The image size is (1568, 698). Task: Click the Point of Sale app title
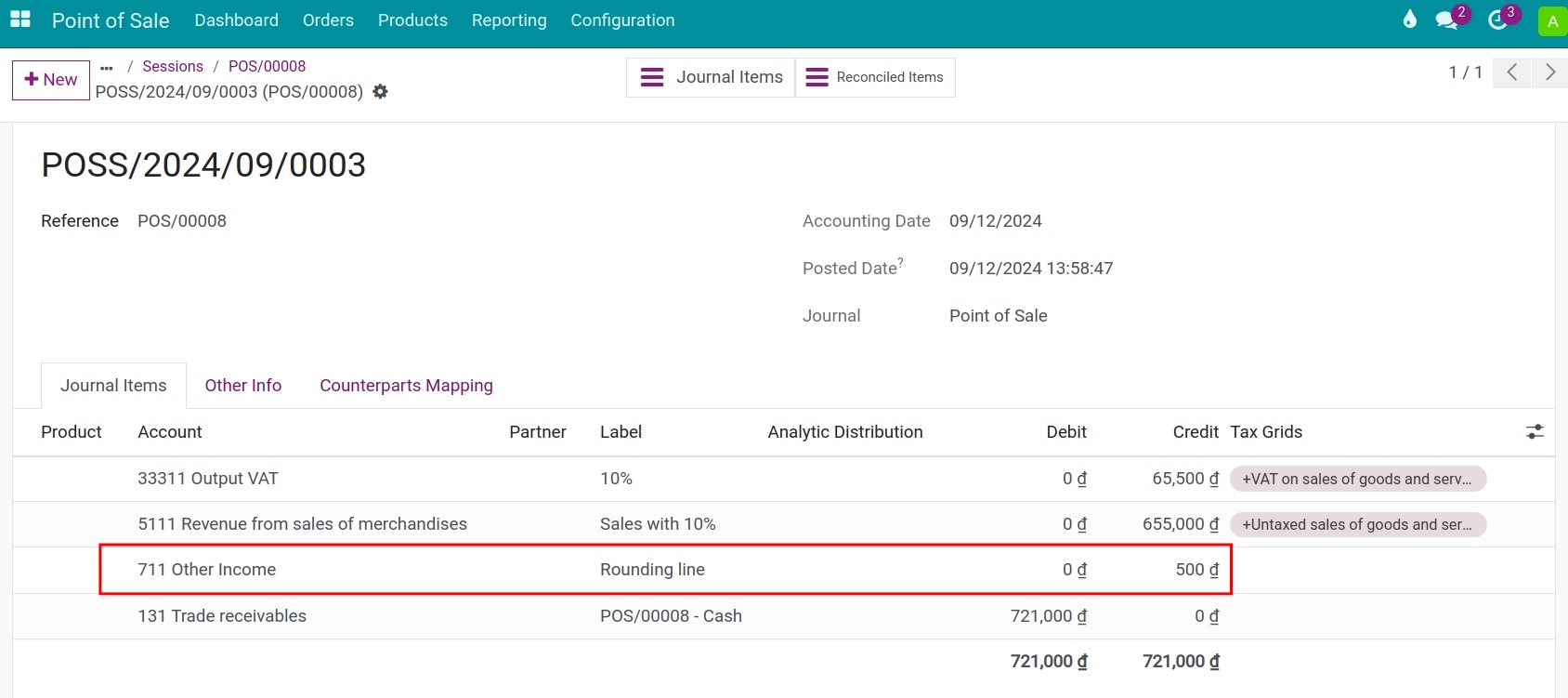tap(111, 20)
